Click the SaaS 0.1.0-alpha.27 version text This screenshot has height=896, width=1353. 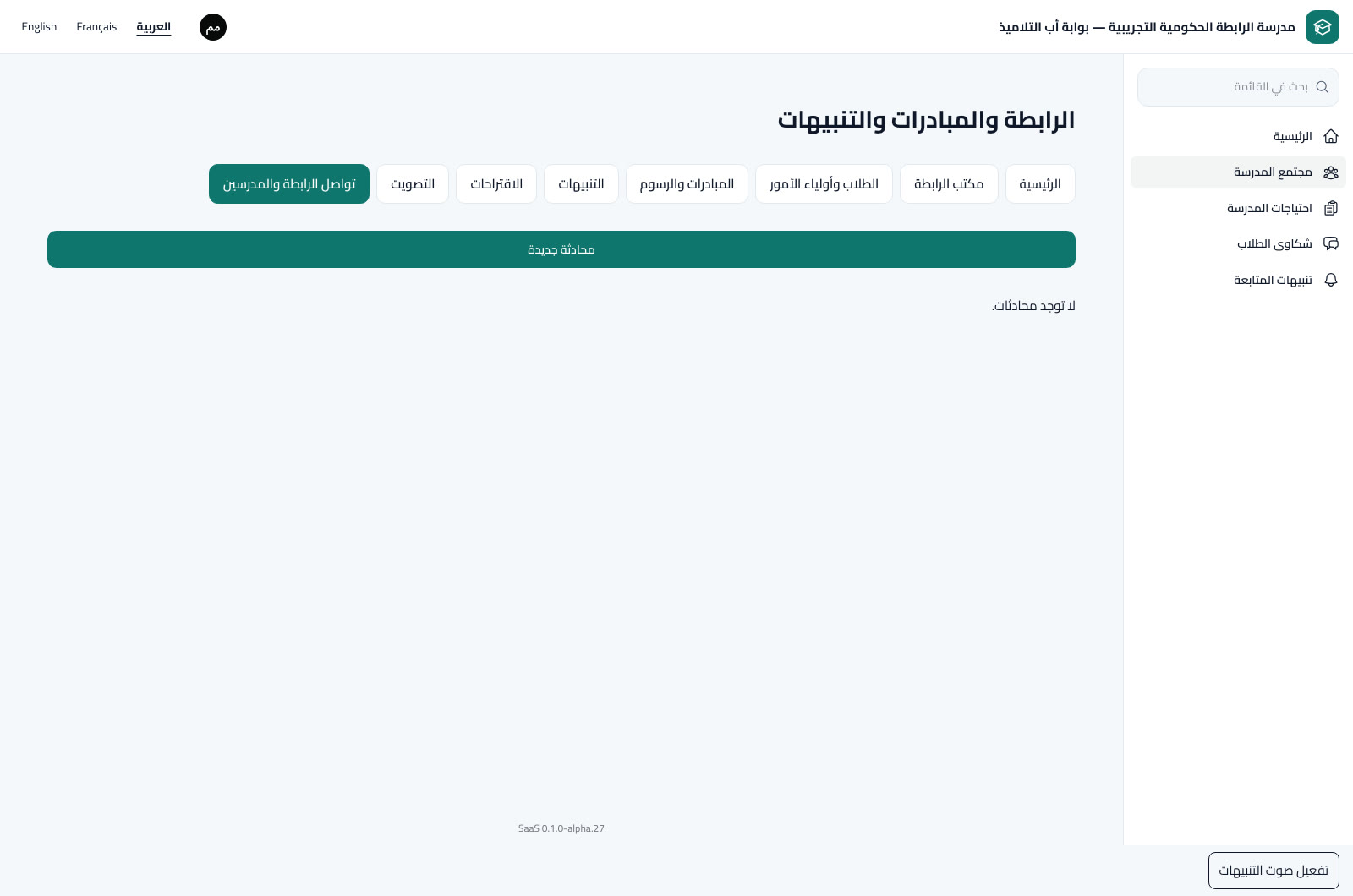point(561,828)
